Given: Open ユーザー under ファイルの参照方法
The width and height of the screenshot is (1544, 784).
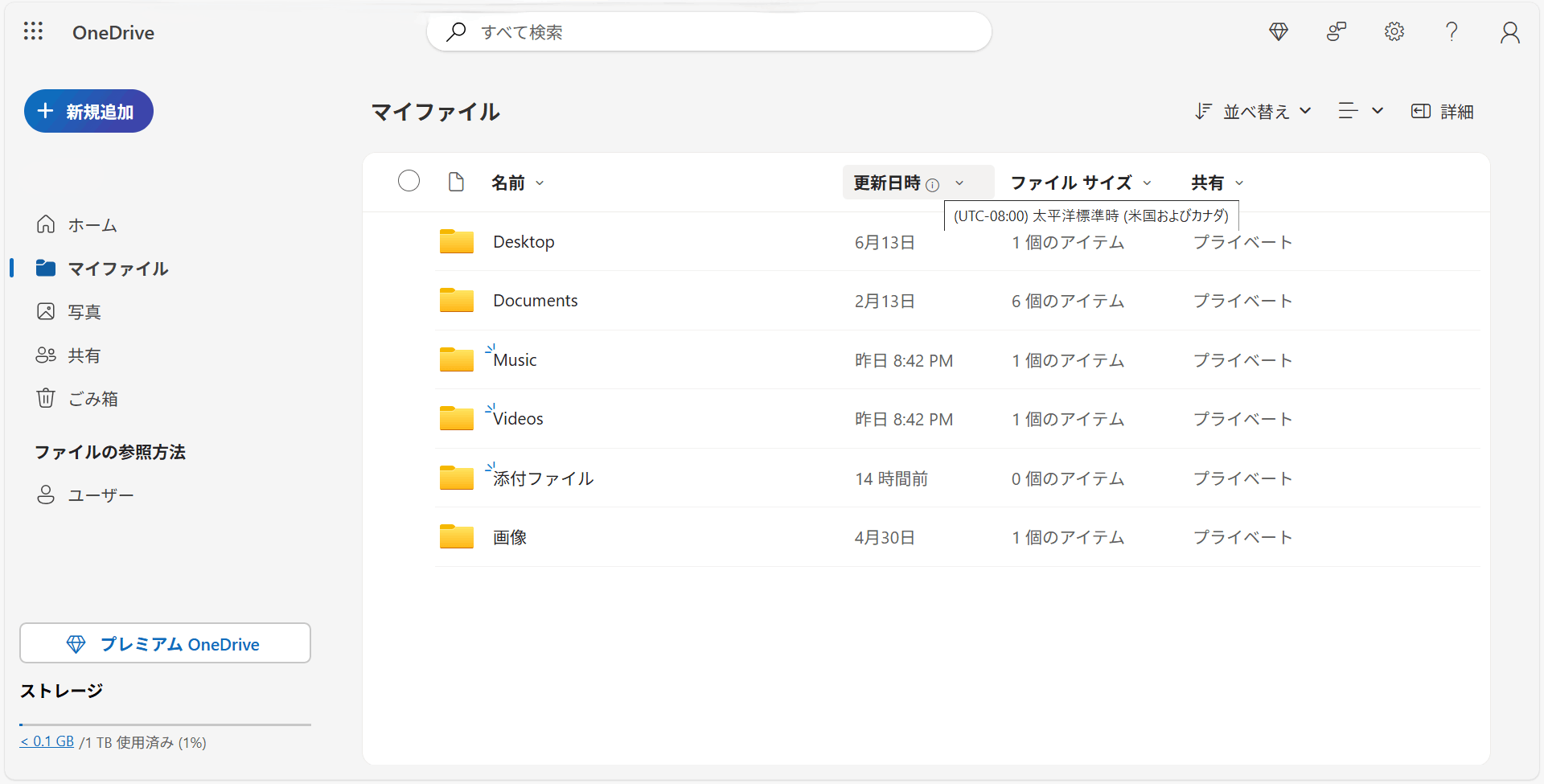Looking at the screenshot, I should [101, 495].
